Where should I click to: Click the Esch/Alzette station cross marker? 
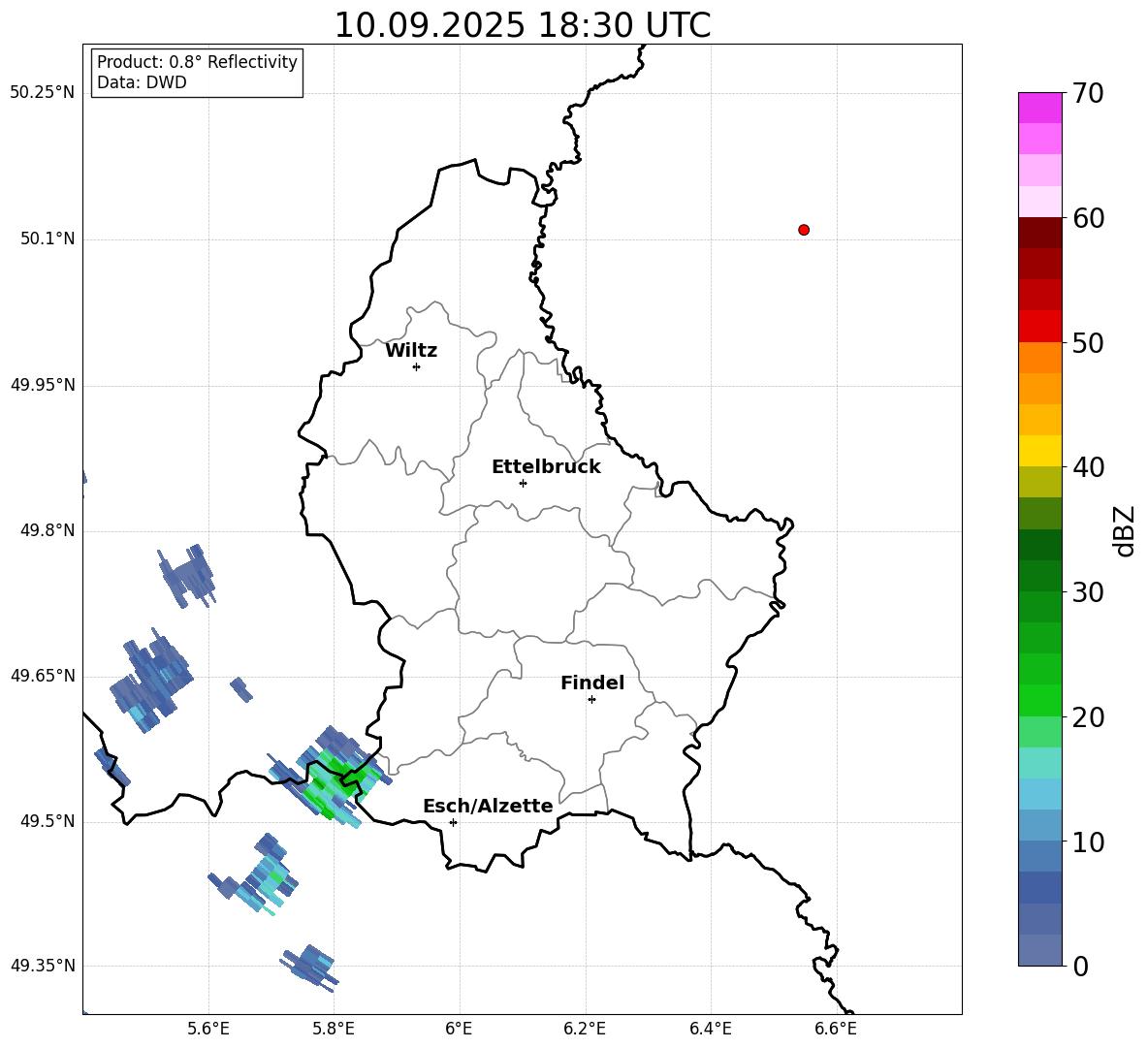point(453,822)
